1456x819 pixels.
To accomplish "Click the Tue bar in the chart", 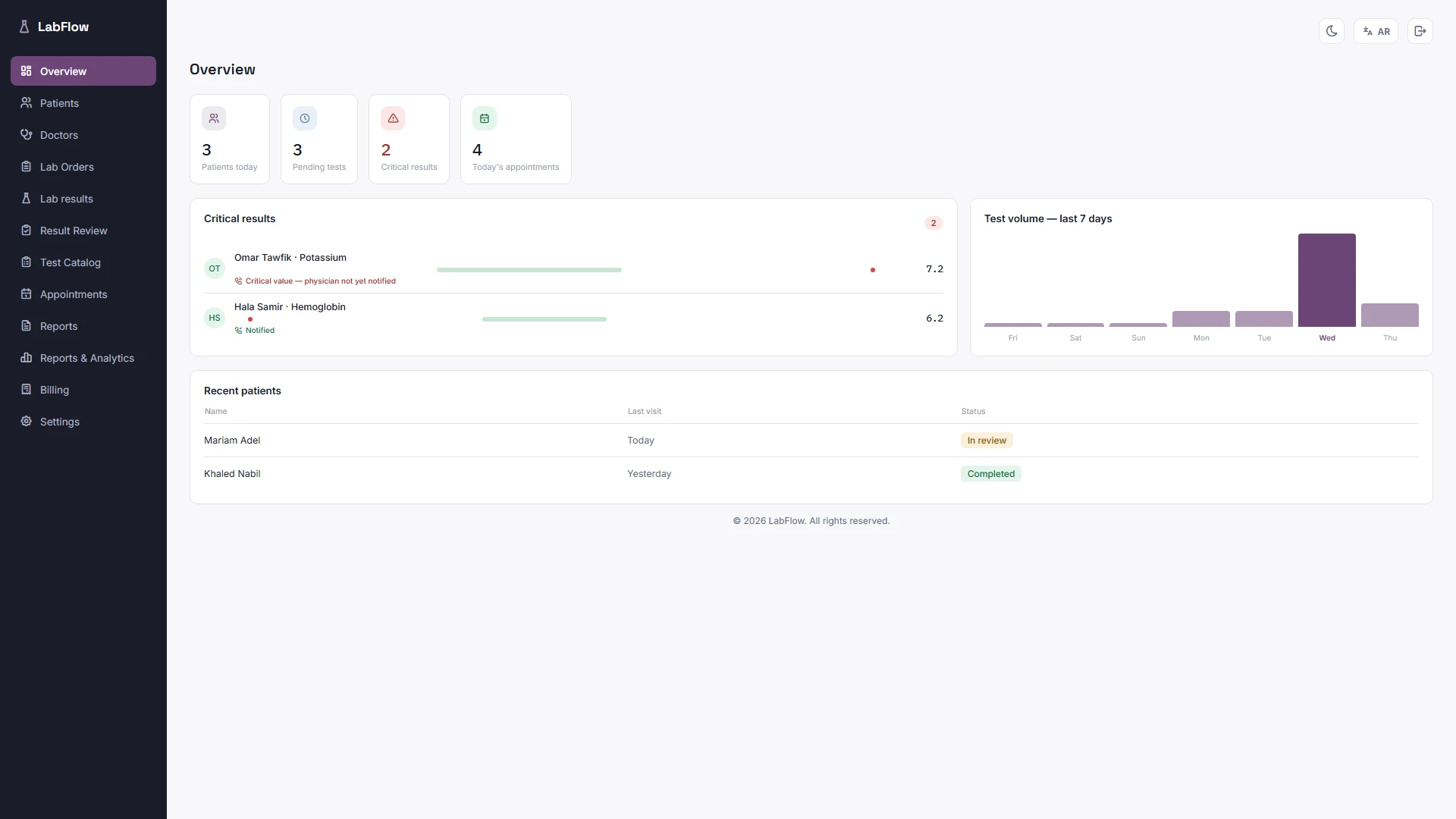I will tap(1264, 318).
